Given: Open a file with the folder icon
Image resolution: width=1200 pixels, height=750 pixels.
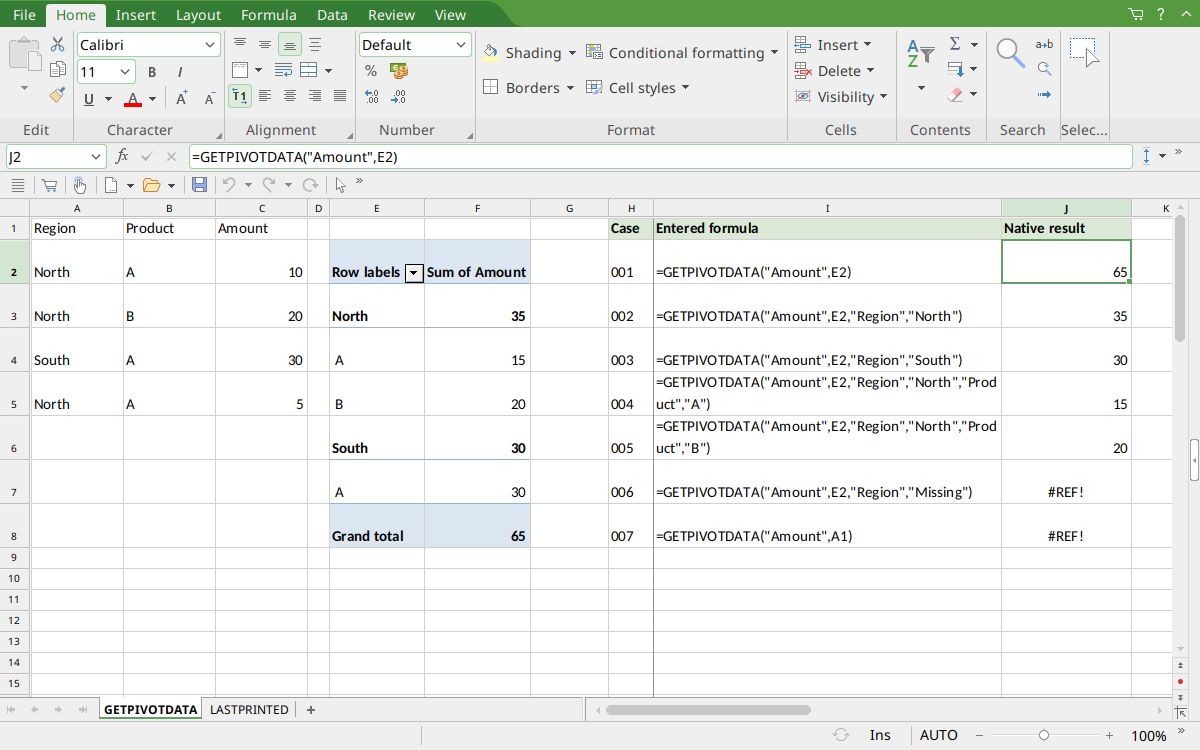Looking at the screenshot, I should pos(151,185).
